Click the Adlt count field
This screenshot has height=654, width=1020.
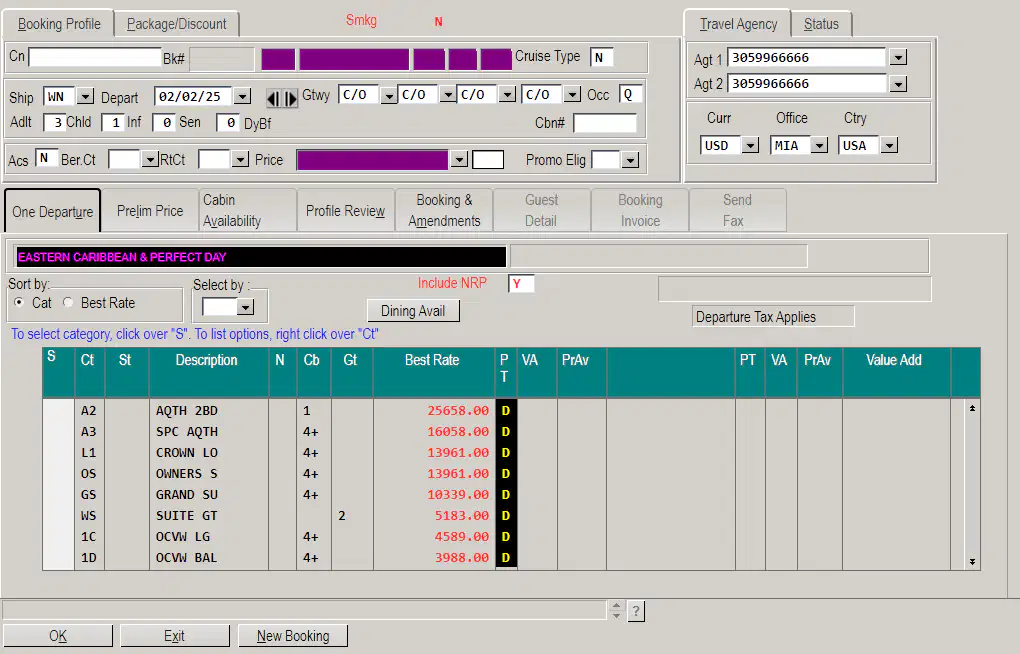point(54,122)
